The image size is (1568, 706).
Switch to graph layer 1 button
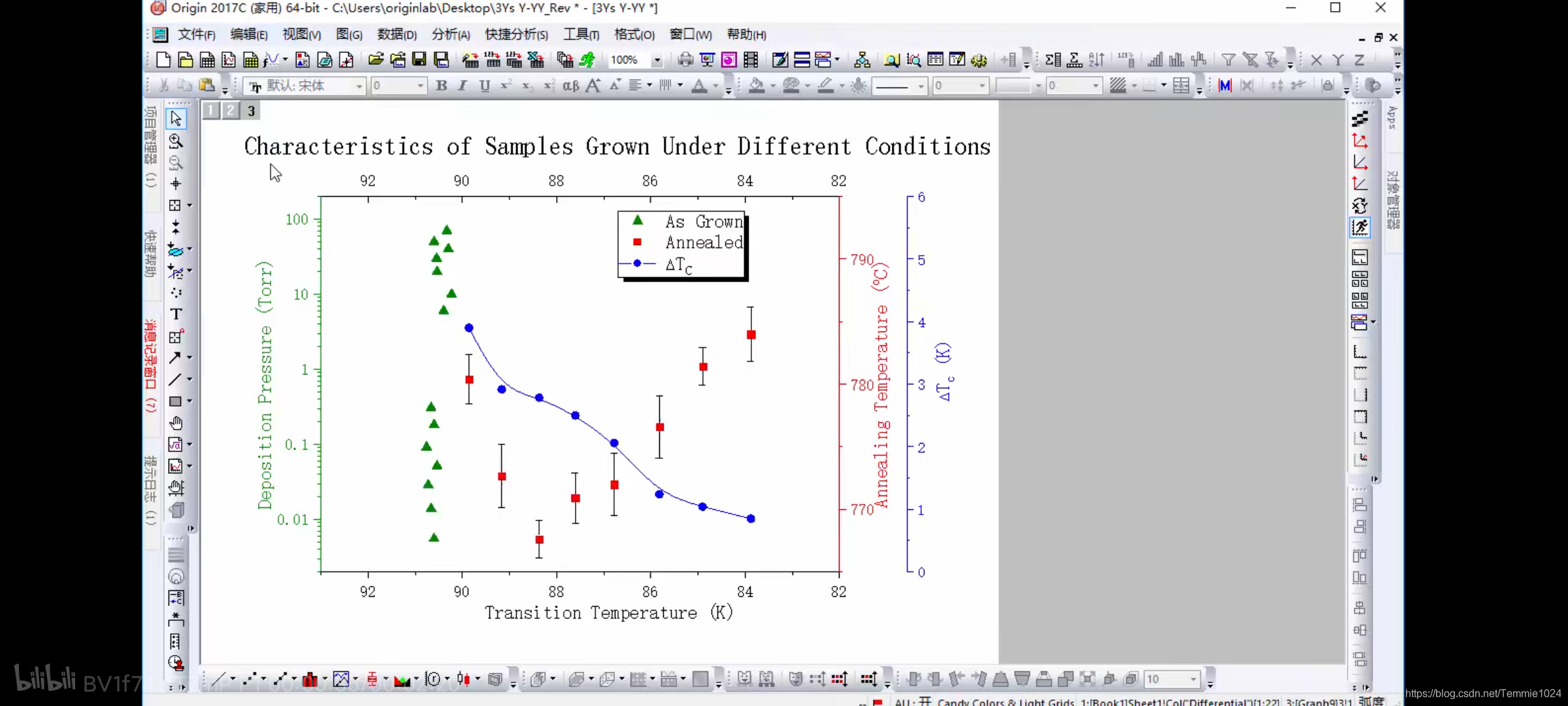pos(210,110)
